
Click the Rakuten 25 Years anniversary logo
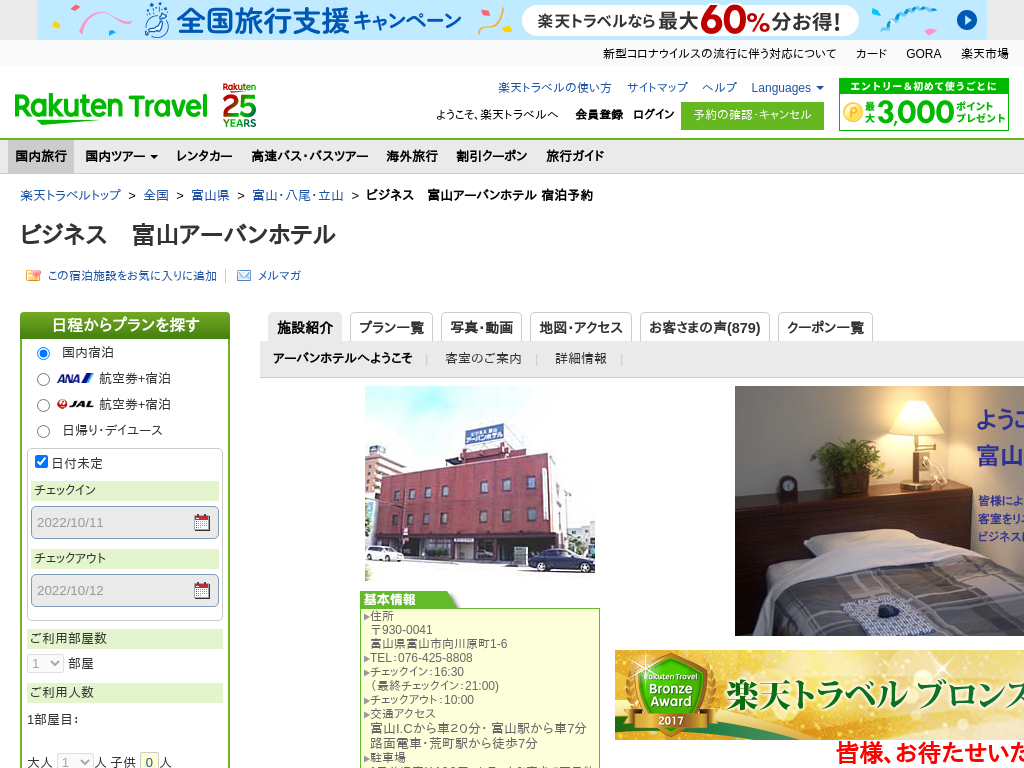tap(239, 105)
